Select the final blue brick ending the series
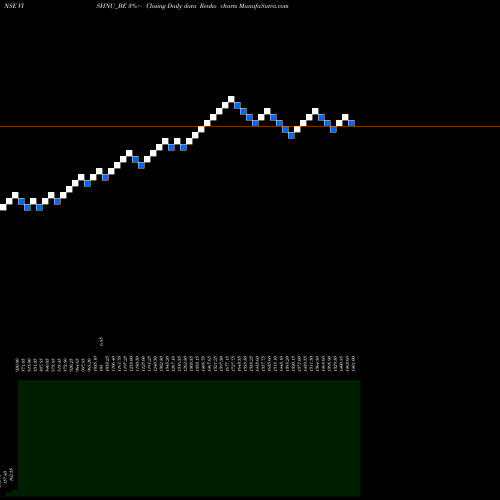Image resolution: width=500 pixels, height=500 pixels. click(351, 123)
